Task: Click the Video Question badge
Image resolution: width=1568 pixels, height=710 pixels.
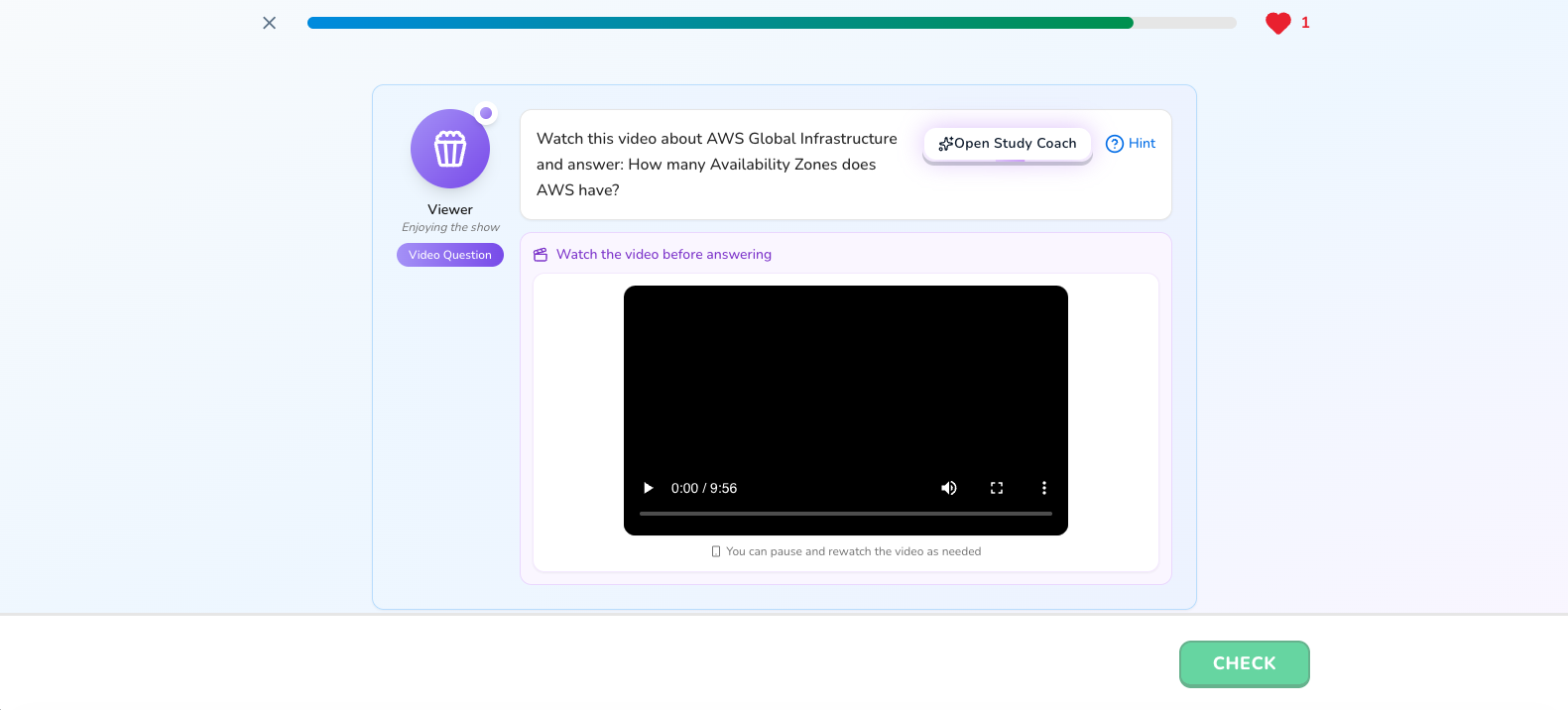Action: 450,255
